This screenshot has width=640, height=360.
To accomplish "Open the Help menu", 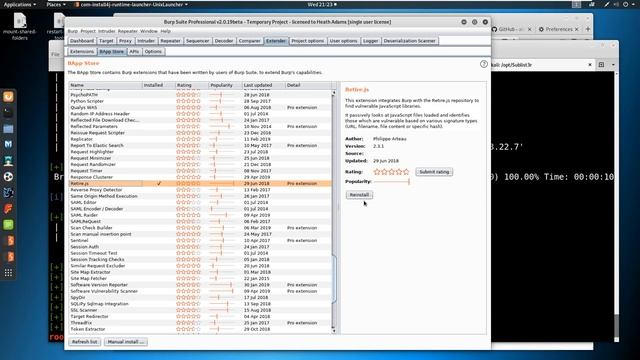I will [165, 31].
